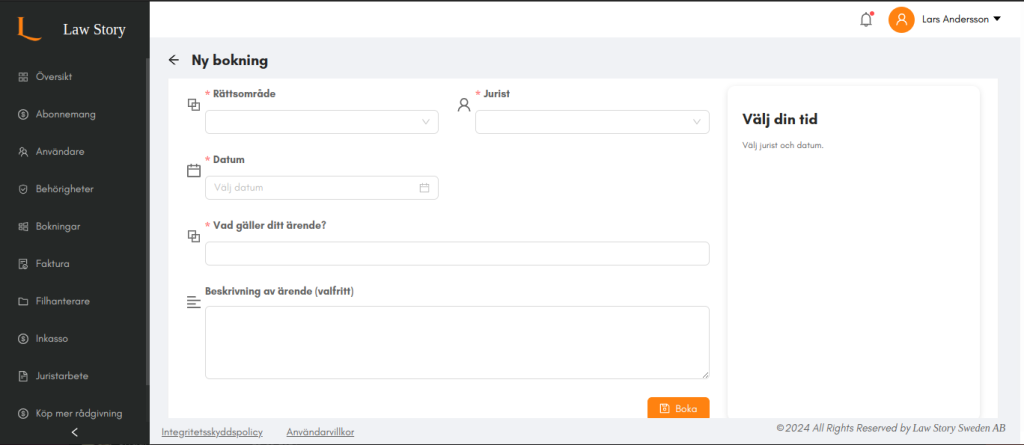This screenshot has width=1024, height=445.
Task: Click the Behörigheter shield icon
Action: coord(23,189)
